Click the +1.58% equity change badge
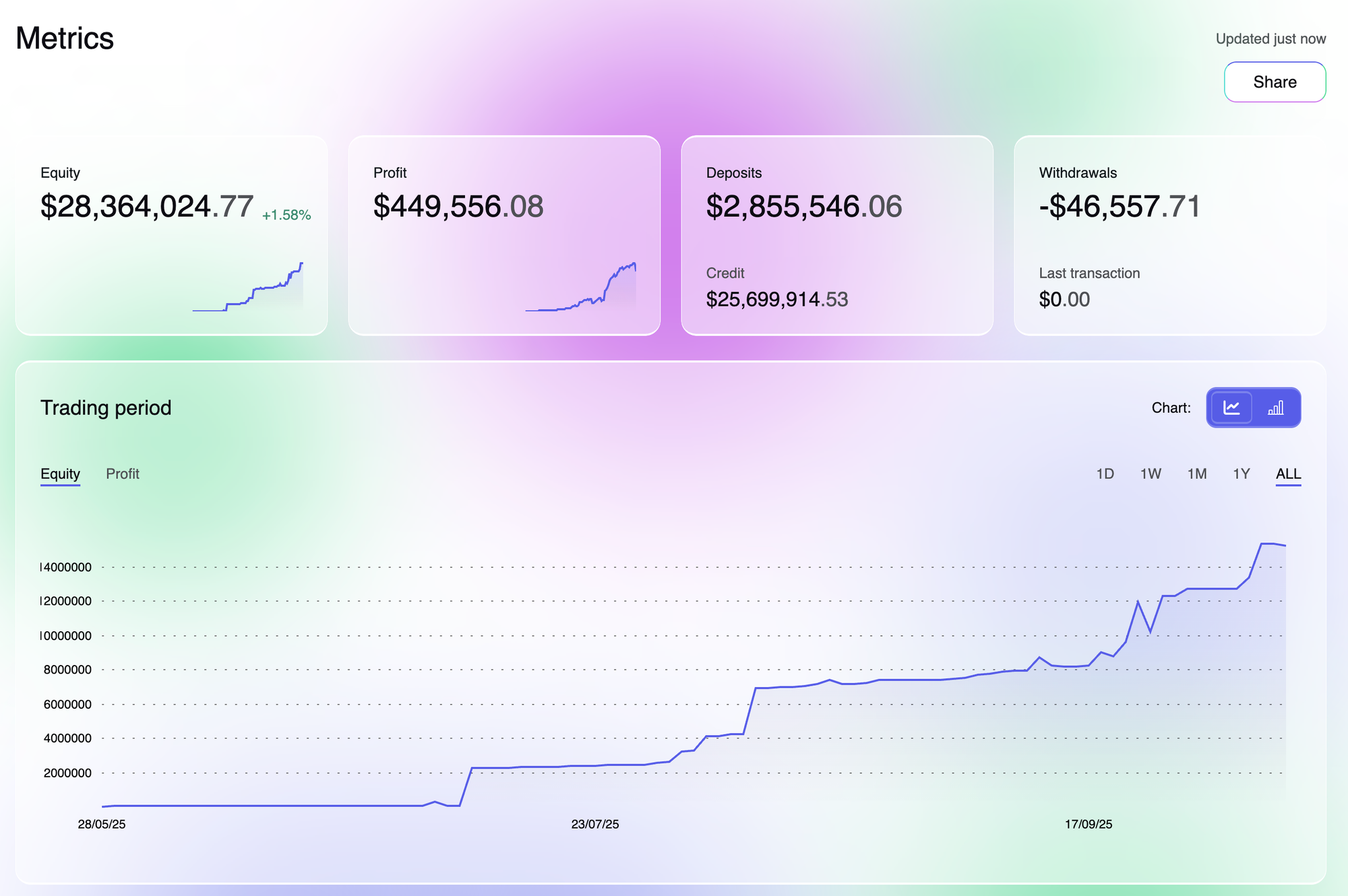1348x896 pixels. click(x=286, y=215)
